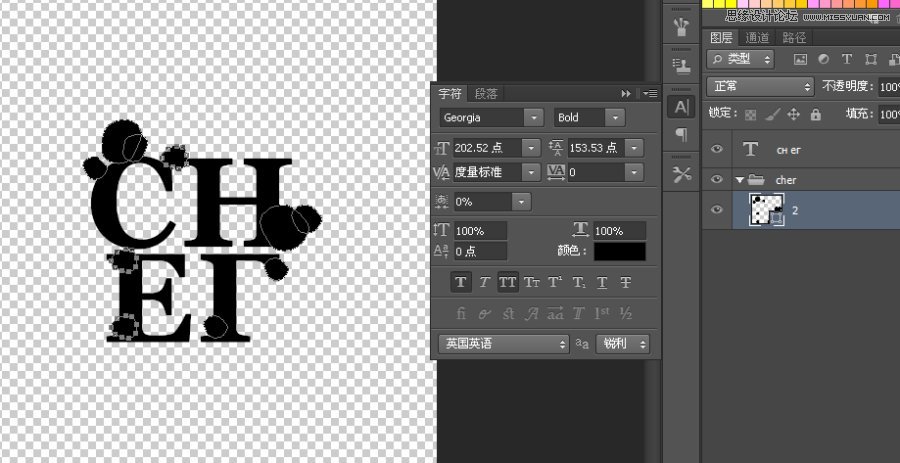Apply Strikethrough text style
The height and width of the screenshot is (463, 900).
coord(626,283)
